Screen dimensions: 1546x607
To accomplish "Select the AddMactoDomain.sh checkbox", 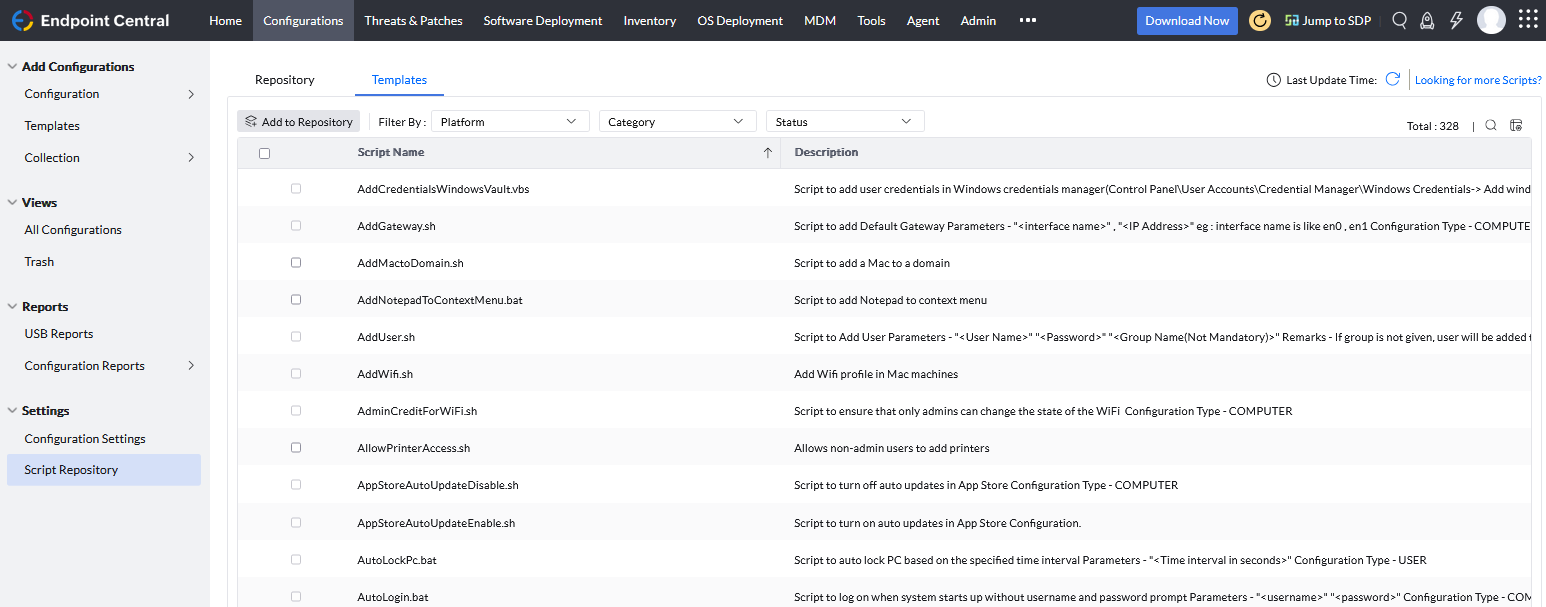I will (x=295, y=262).
